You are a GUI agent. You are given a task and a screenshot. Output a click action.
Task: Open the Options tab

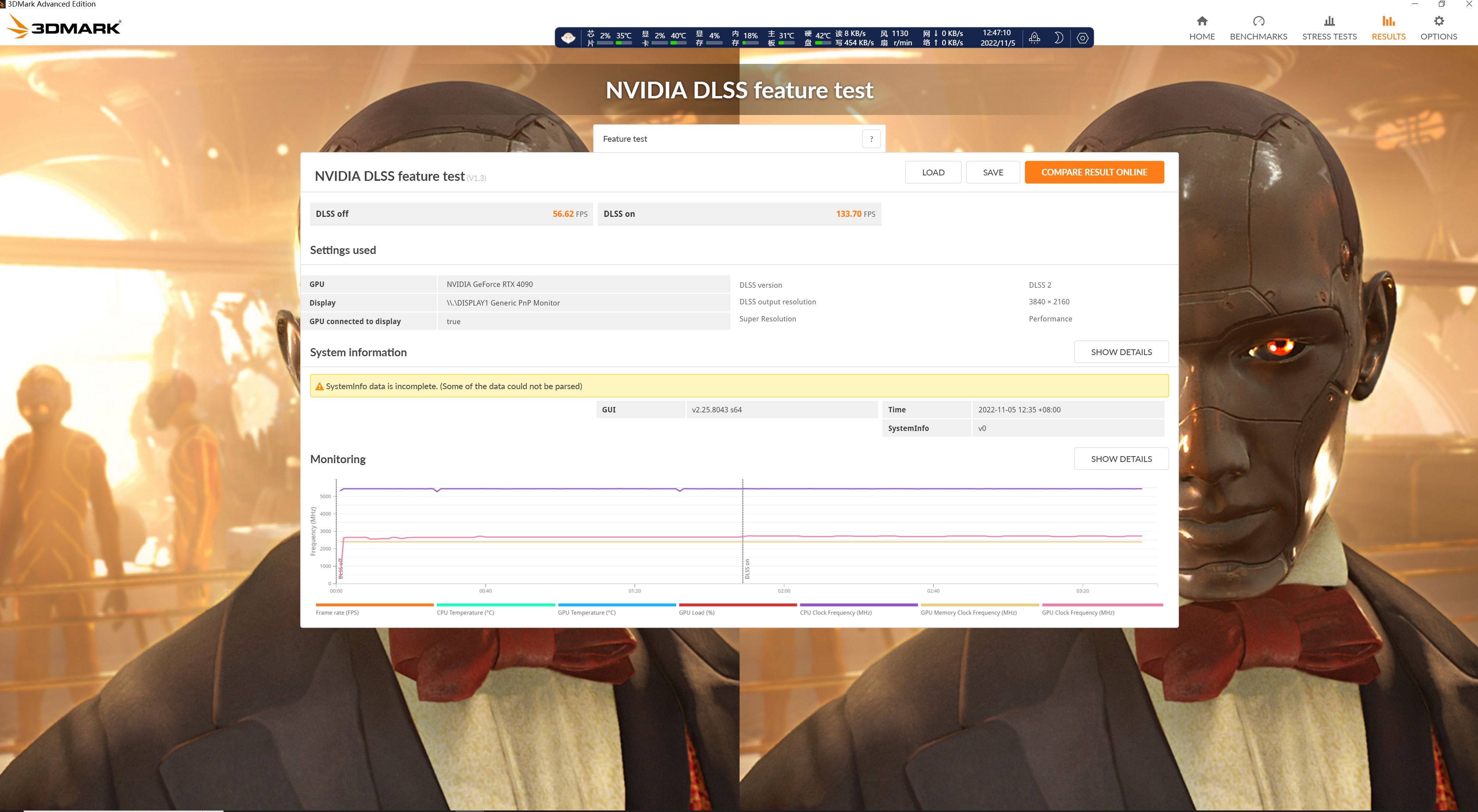click(x=1438, y=28)
